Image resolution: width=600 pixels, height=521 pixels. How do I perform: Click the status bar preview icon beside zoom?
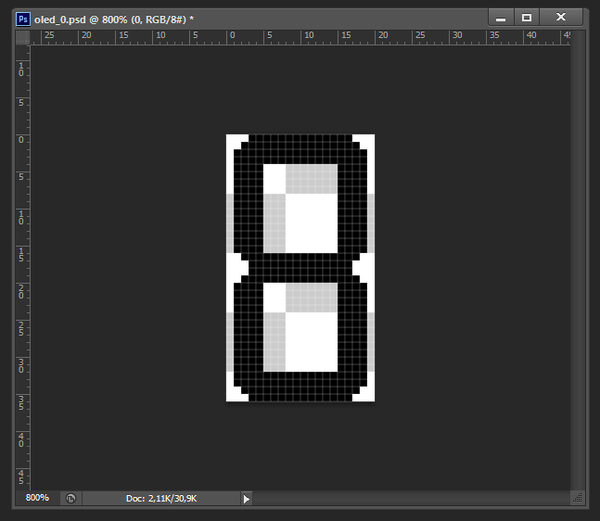[70, 497]
